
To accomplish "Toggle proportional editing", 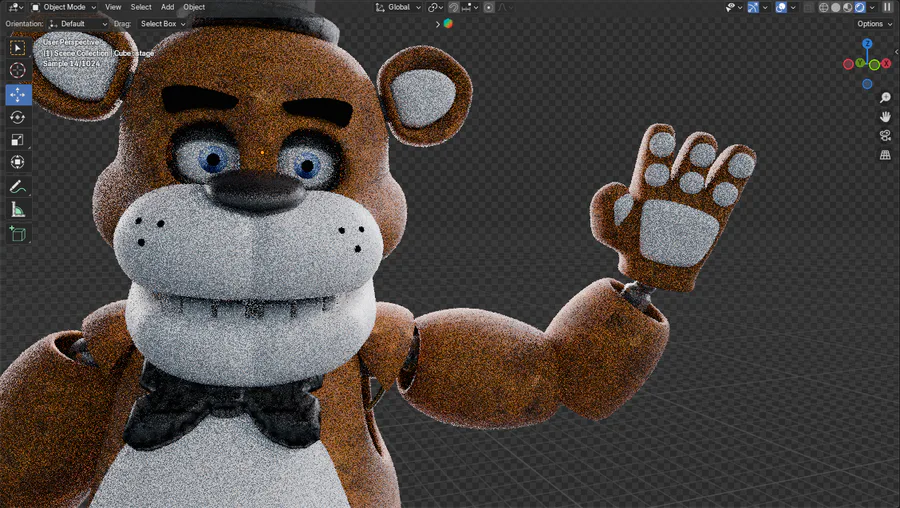I will [x=489, y=7].
